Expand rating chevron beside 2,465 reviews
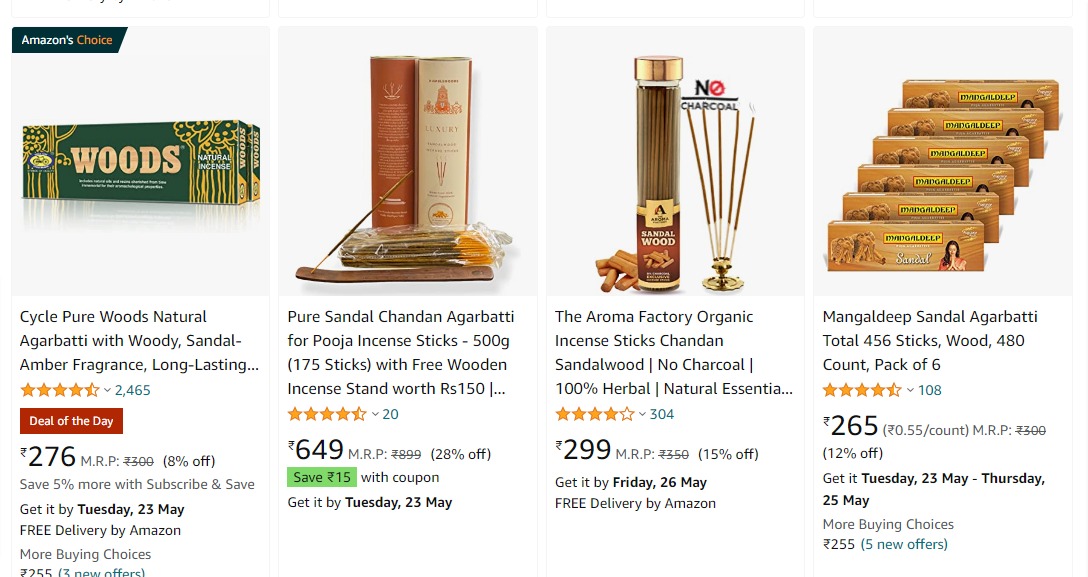The width and height of the screenshot is (1088, 577). [107, 390]
